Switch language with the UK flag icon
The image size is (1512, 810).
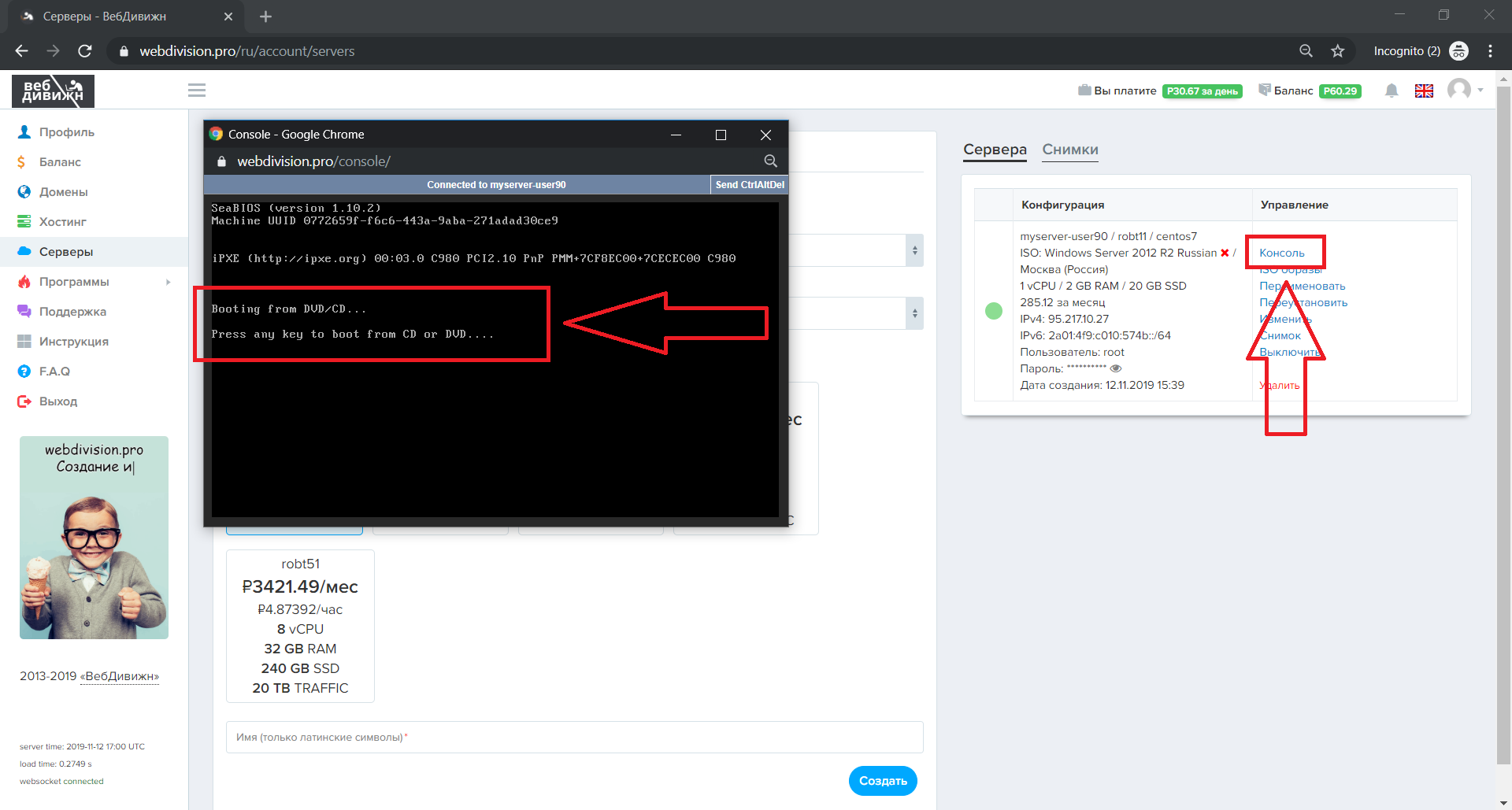pyautogui.click(x=1424, y=91)
